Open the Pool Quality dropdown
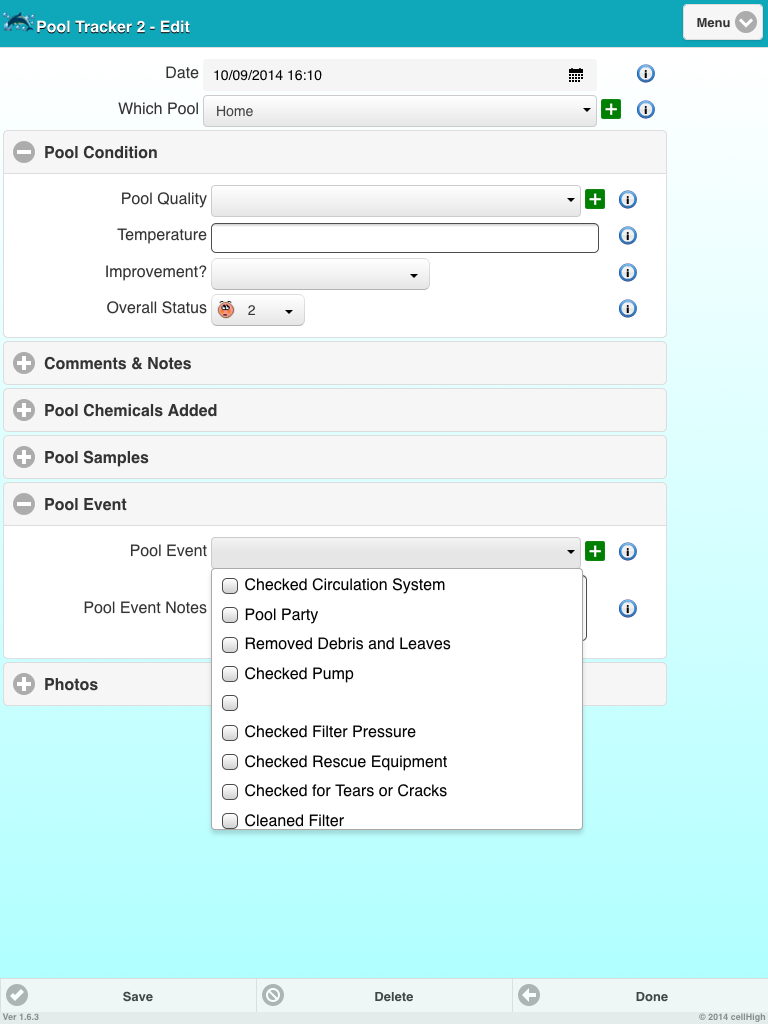 click(x=396, y=200)
